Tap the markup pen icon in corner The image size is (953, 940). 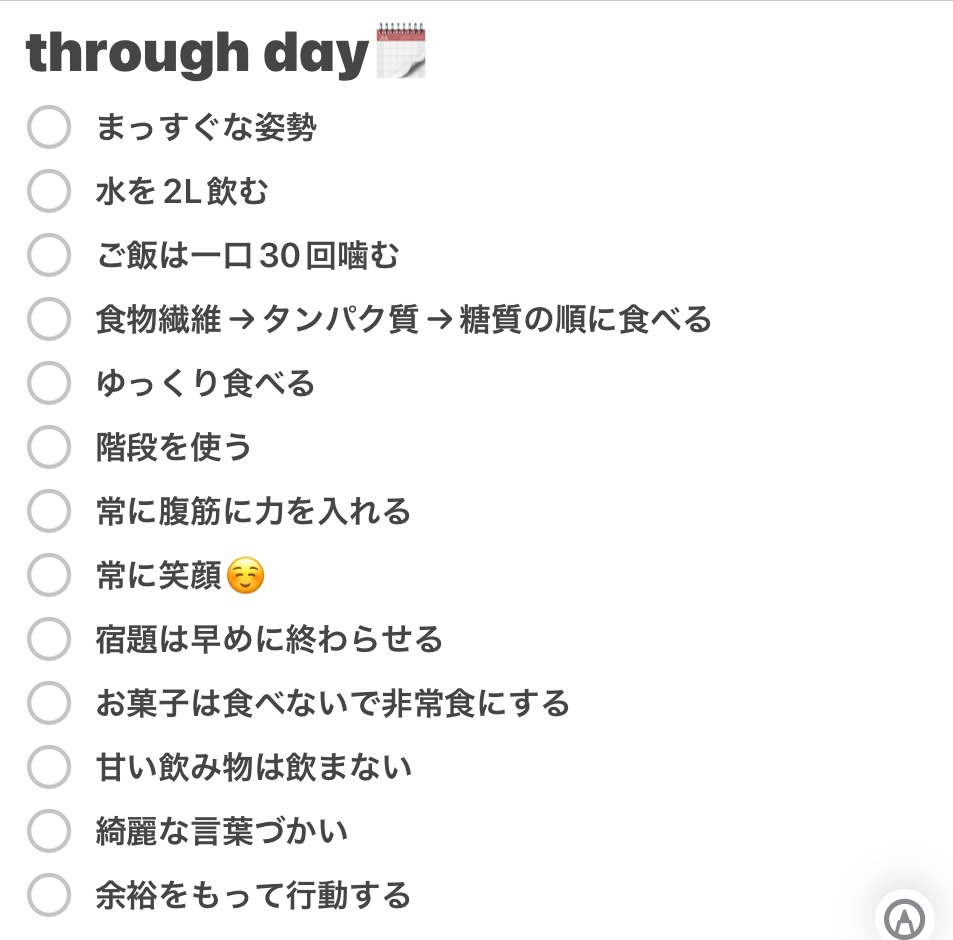(904, 918)
